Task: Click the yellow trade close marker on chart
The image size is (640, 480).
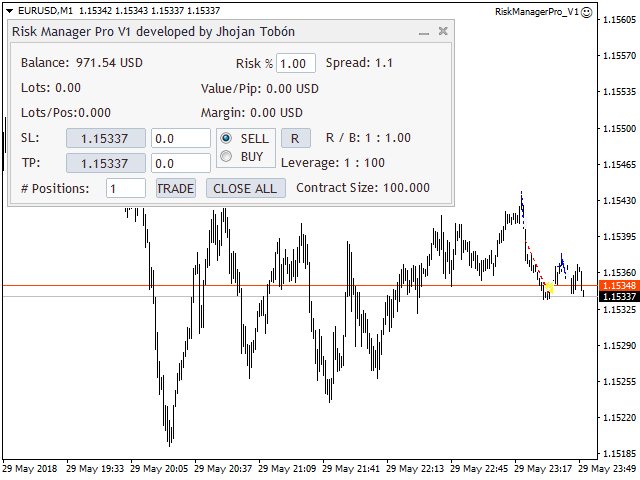Action: [x=549, y=287]
